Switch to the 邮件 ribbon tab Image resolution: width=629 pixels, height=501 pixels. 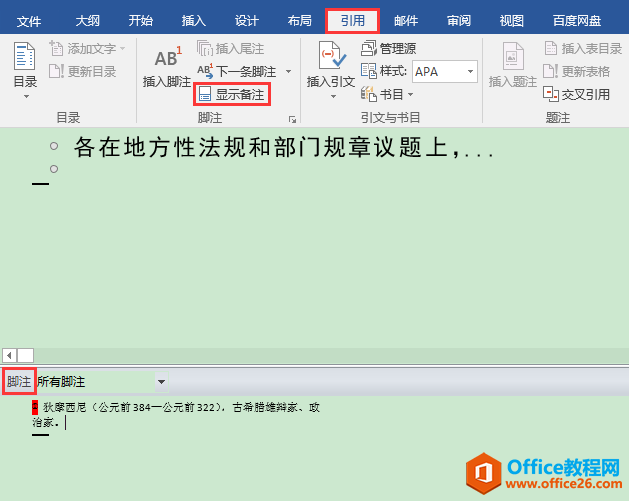[406, 21]
